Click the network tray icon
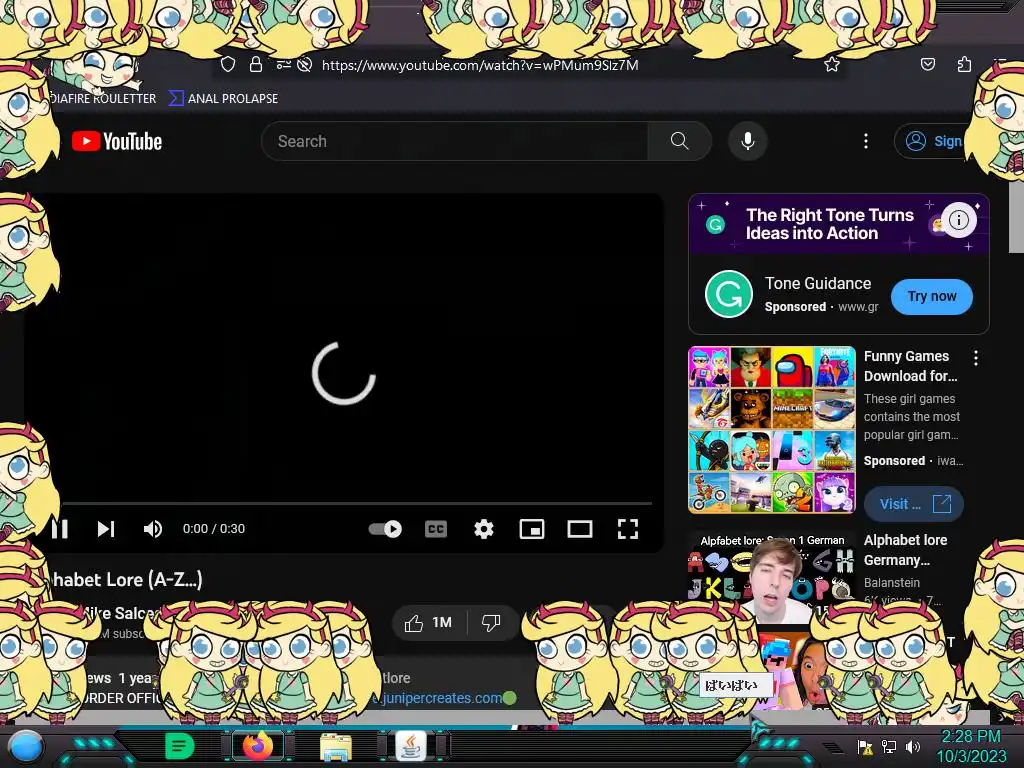Viewport: 1024px width, 768px height. (889, 747)
